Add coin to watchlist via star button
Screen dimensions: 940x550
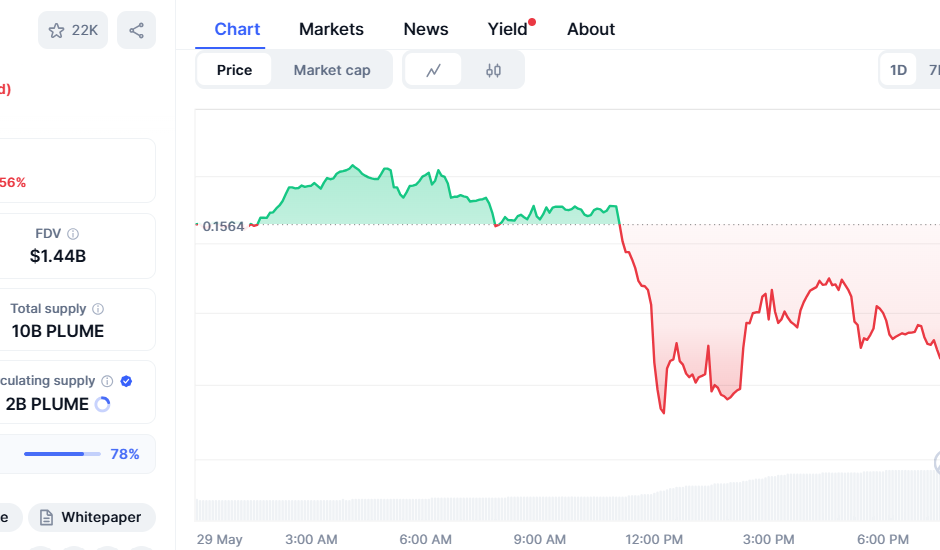coord(73,30)
